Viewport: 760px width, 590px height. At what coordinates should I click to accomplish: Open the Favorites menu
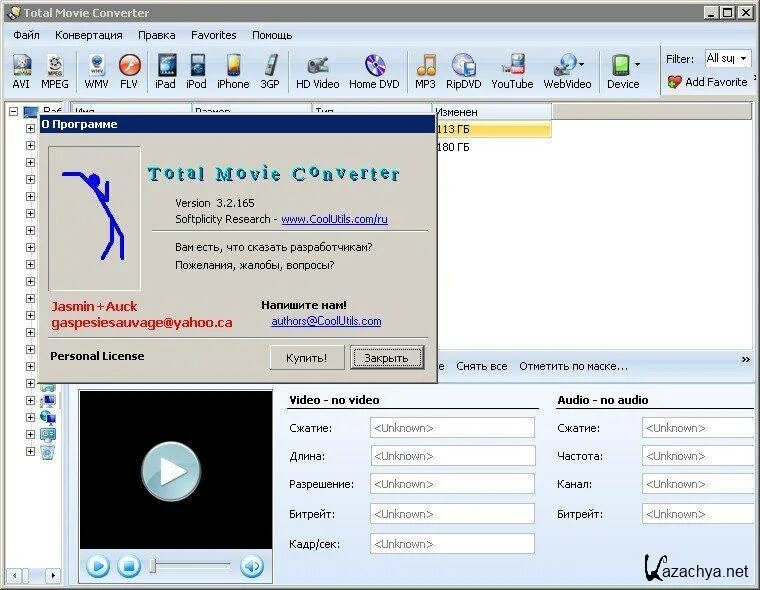214,35
